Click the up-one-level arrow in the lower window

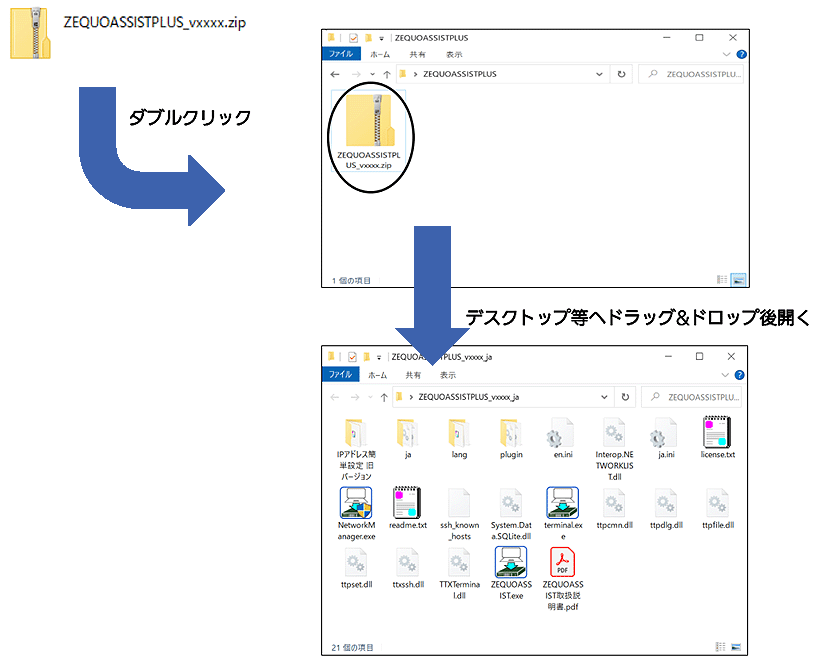coord(384,396)
